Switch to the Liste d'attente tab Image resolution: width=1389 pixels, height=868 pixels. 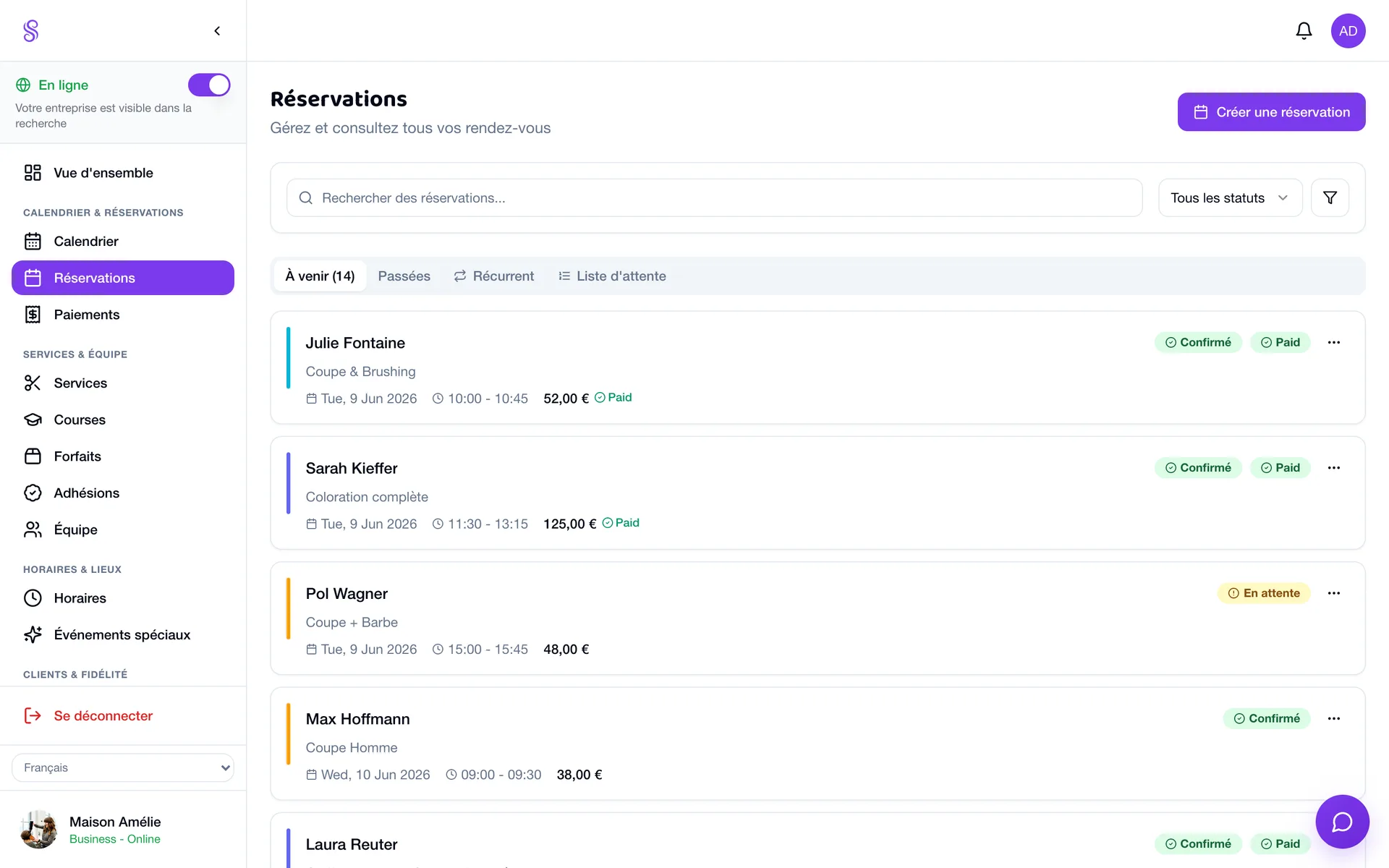point(612,276)
